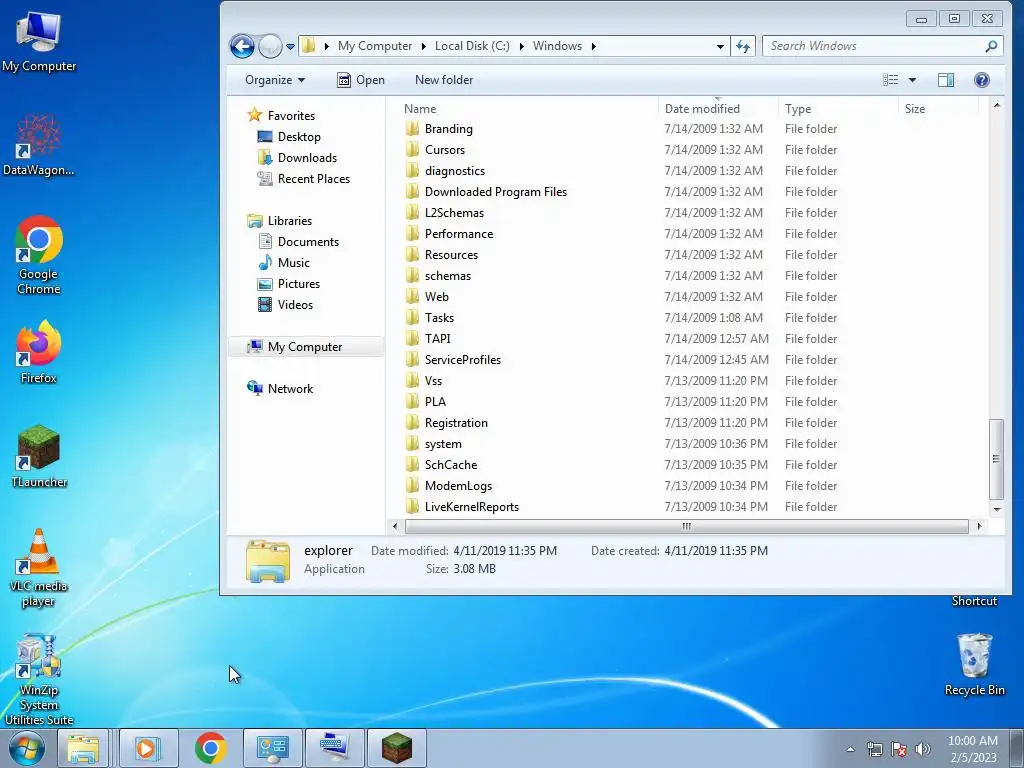Select the Tasks folder icon
Image resolution: width=1024 pixels, height=768 pixels.
coord(412,317)
